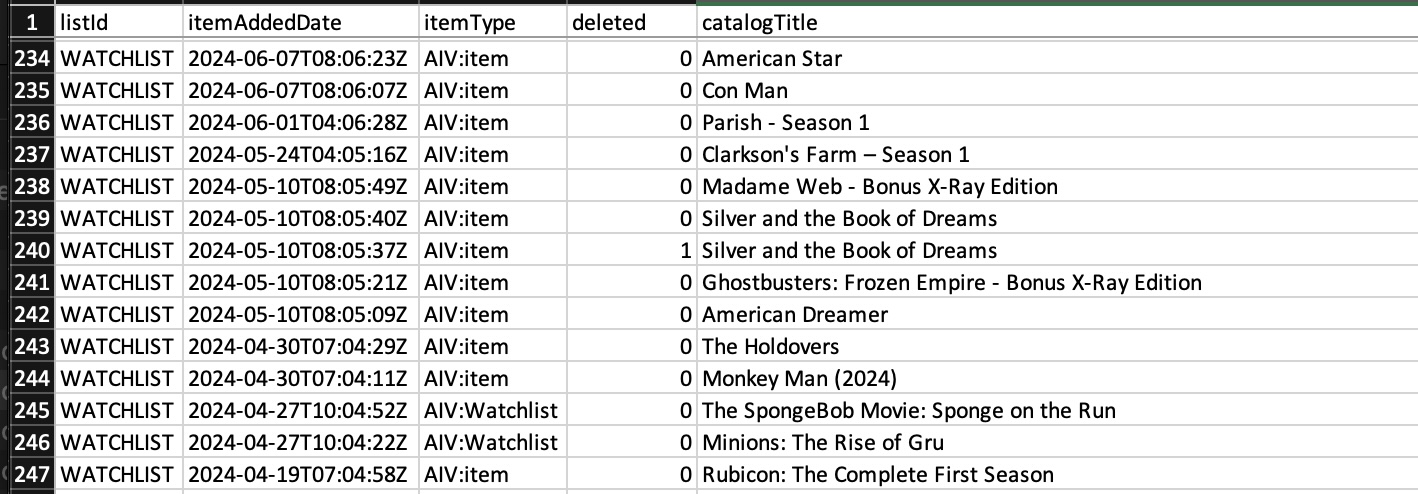Select the deleted value 1 in row 240
Screen dimensions: 1418x494
pos(631,251)
